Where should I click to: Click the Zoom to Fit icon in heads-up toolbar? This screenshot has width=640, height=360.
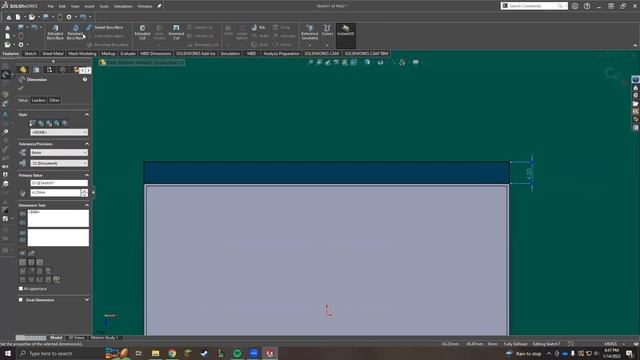(310, 62)
